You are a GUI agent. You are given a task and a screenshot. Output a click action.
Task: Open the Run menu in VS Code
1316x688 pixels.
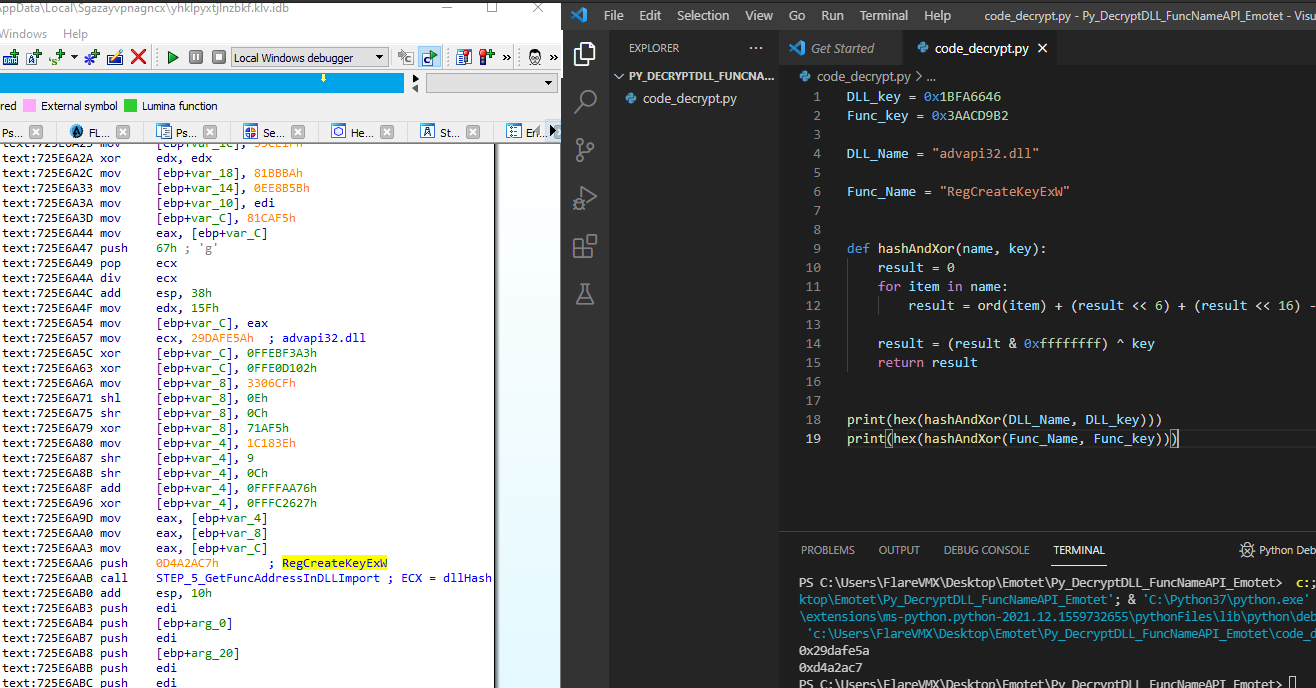[832, 15]
